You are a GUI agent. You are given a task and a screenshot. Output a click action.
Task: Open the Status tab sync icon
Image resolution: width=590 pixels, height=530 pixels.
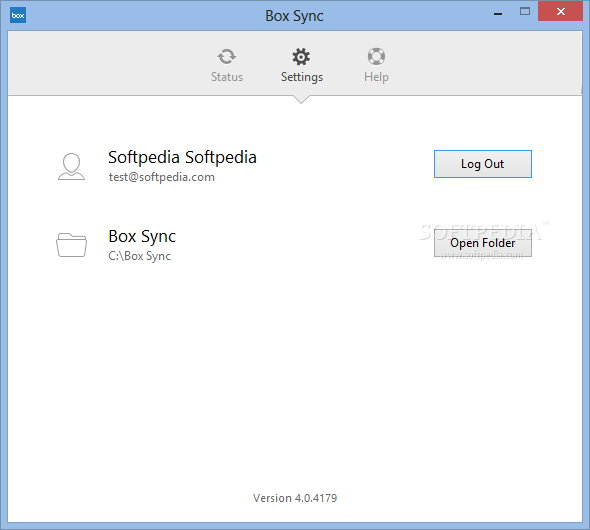(227, 57)
